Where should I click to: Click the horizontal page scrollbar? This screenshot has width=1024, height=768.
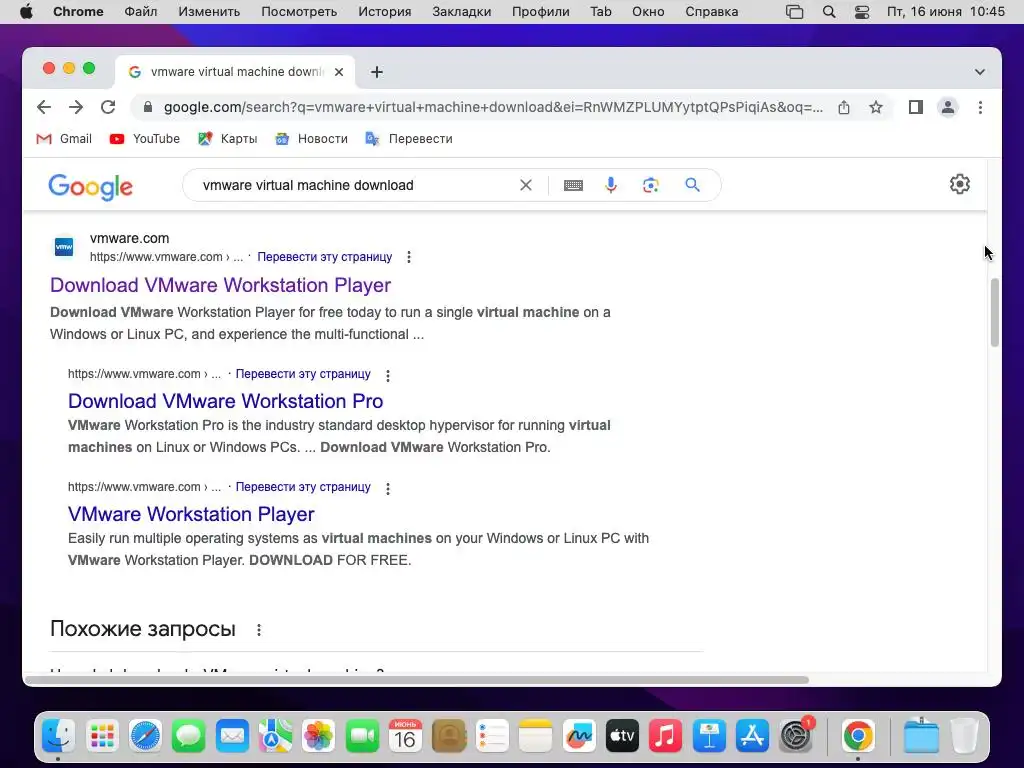[417, 680]
